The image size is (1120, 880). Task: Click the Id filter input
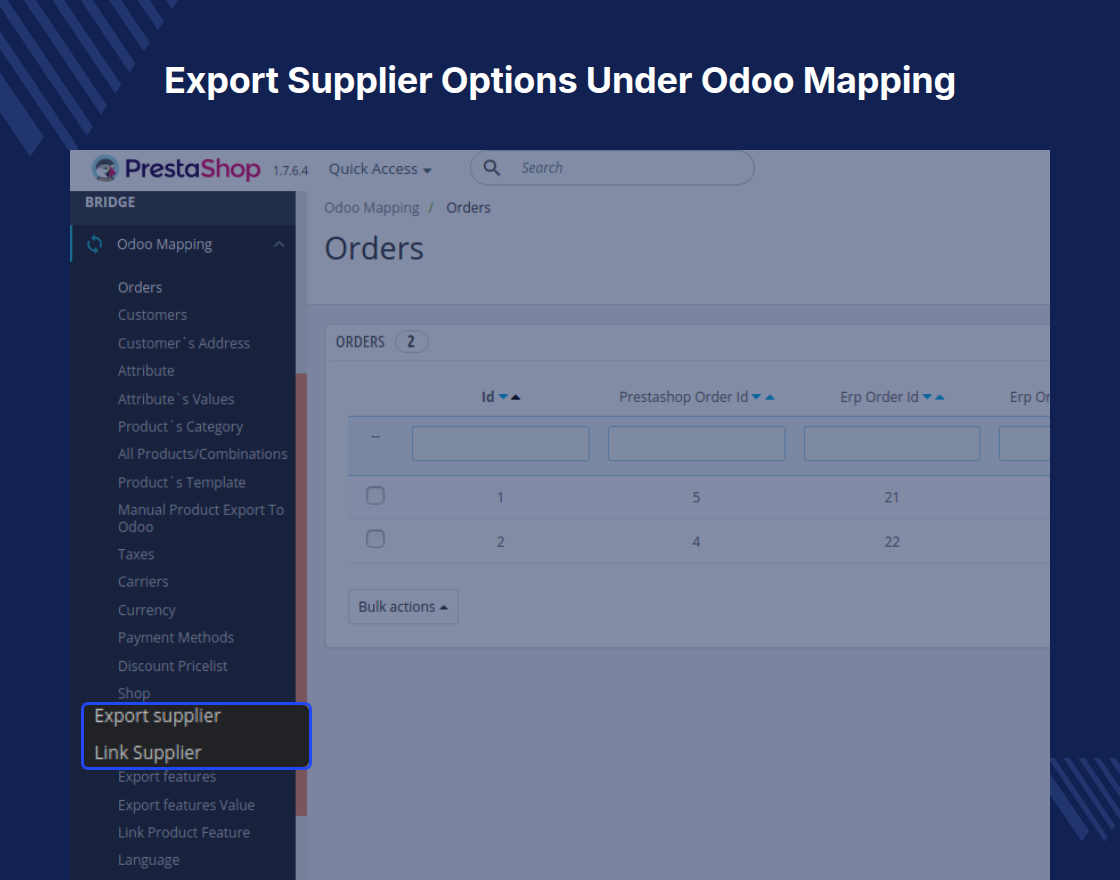(x=501, y=444)
